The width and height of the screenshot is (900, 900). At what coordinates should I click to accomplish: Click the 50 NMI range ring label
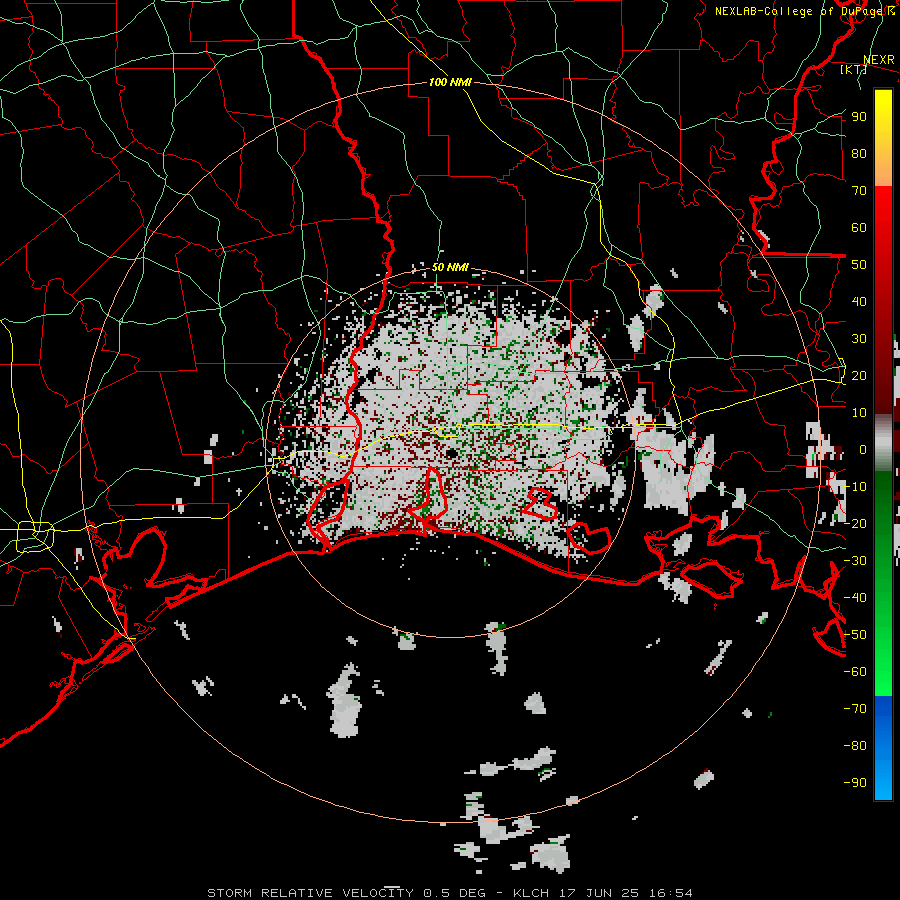(x=450, y=267)
